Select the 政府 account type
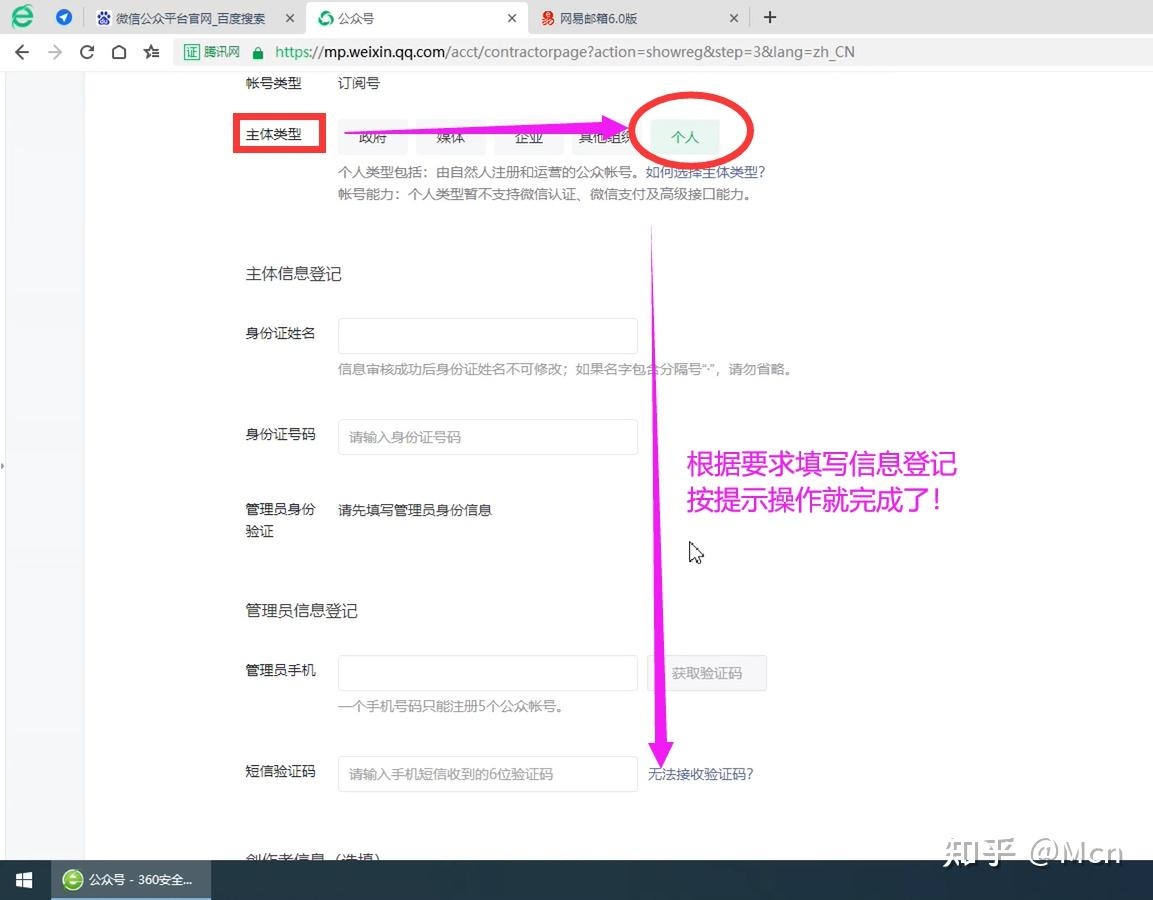The image size is (1153, 900). pyautogui.click(x=372, y=138)
